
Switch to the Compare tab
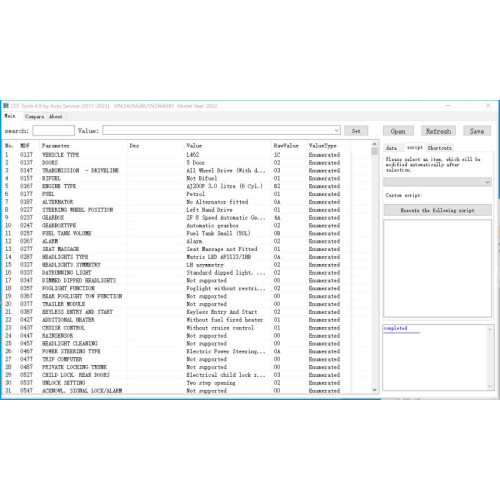34,116
